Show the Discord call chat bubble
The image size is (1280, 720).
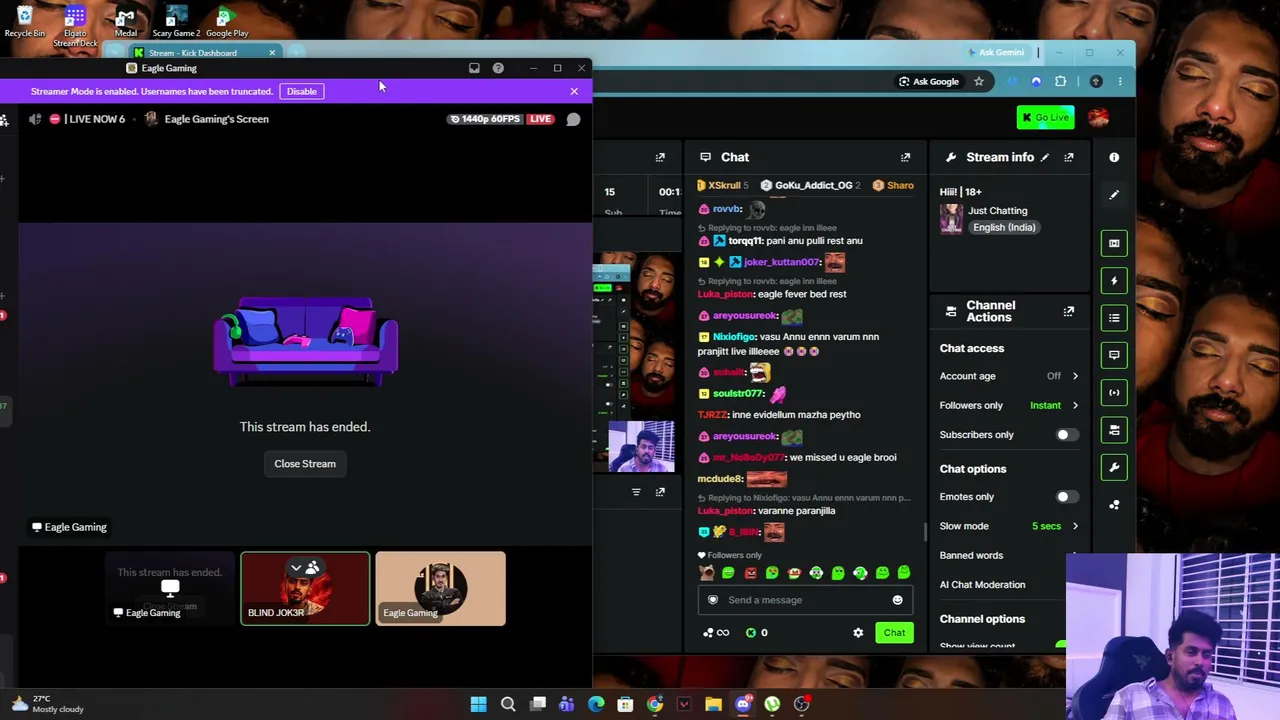point(573,119)
